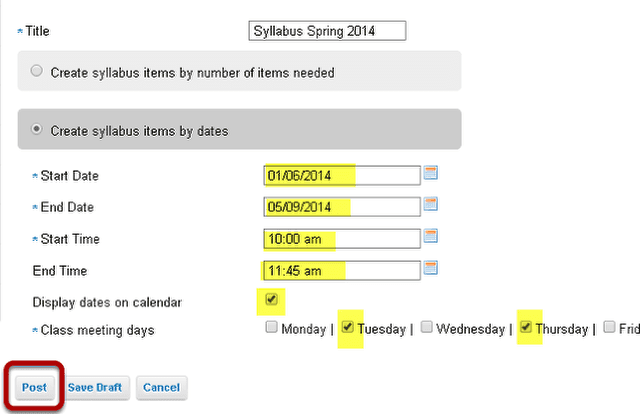The image size is (640, 414).
Task: Click into the End Date field
Action: [342, 207]
